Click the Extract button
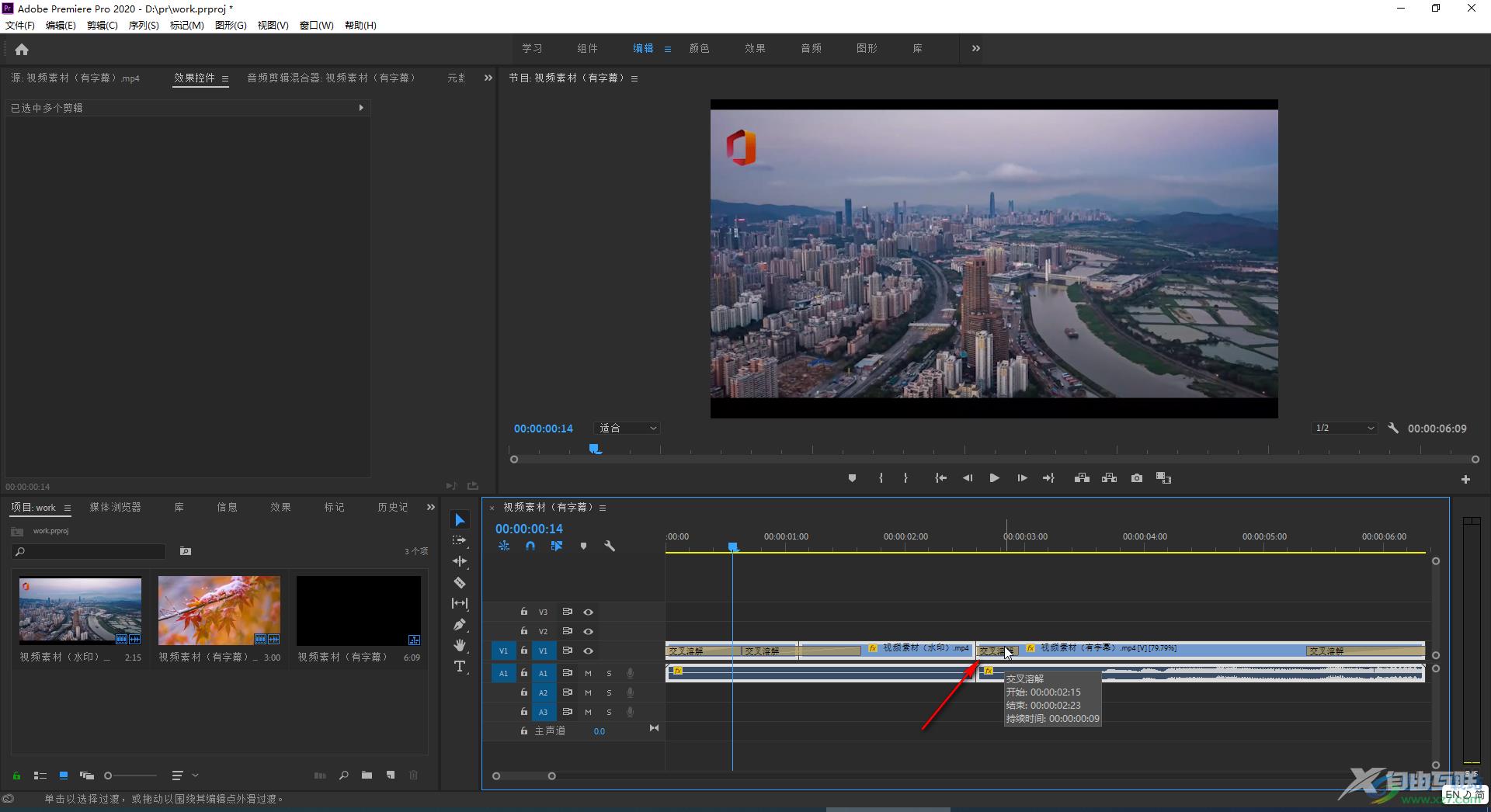Screen dimensions: 1491x812 (1109, 478)
